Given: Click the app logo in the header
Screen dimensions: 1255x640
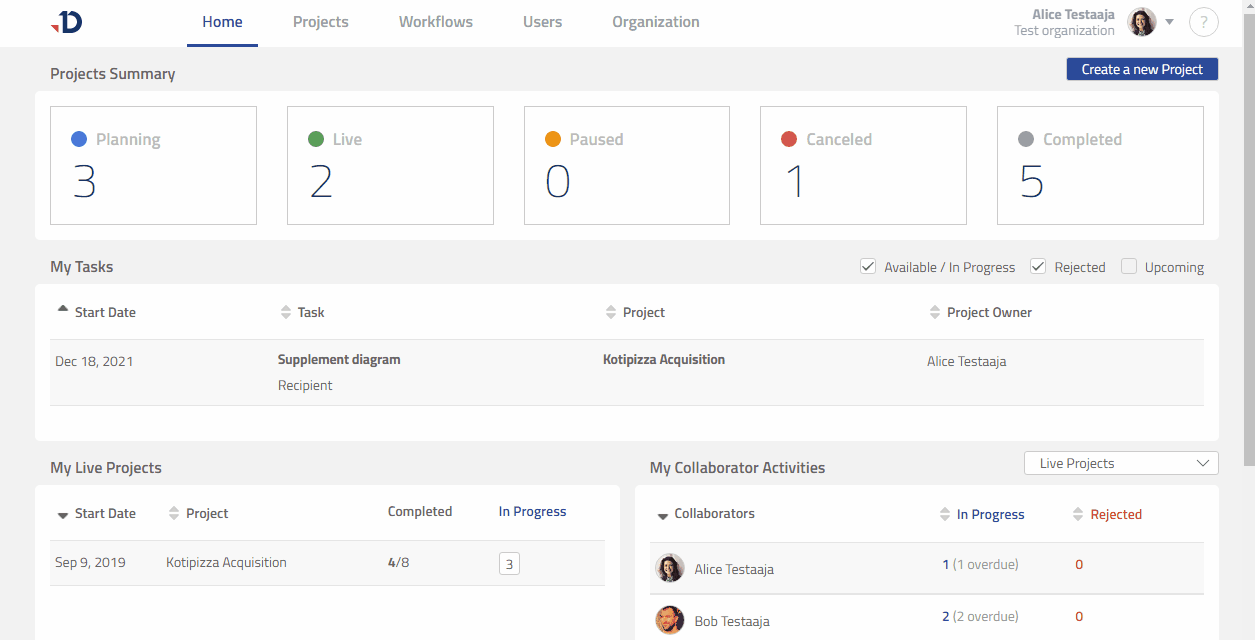Looking at the screenshot, I should (66, 22).
